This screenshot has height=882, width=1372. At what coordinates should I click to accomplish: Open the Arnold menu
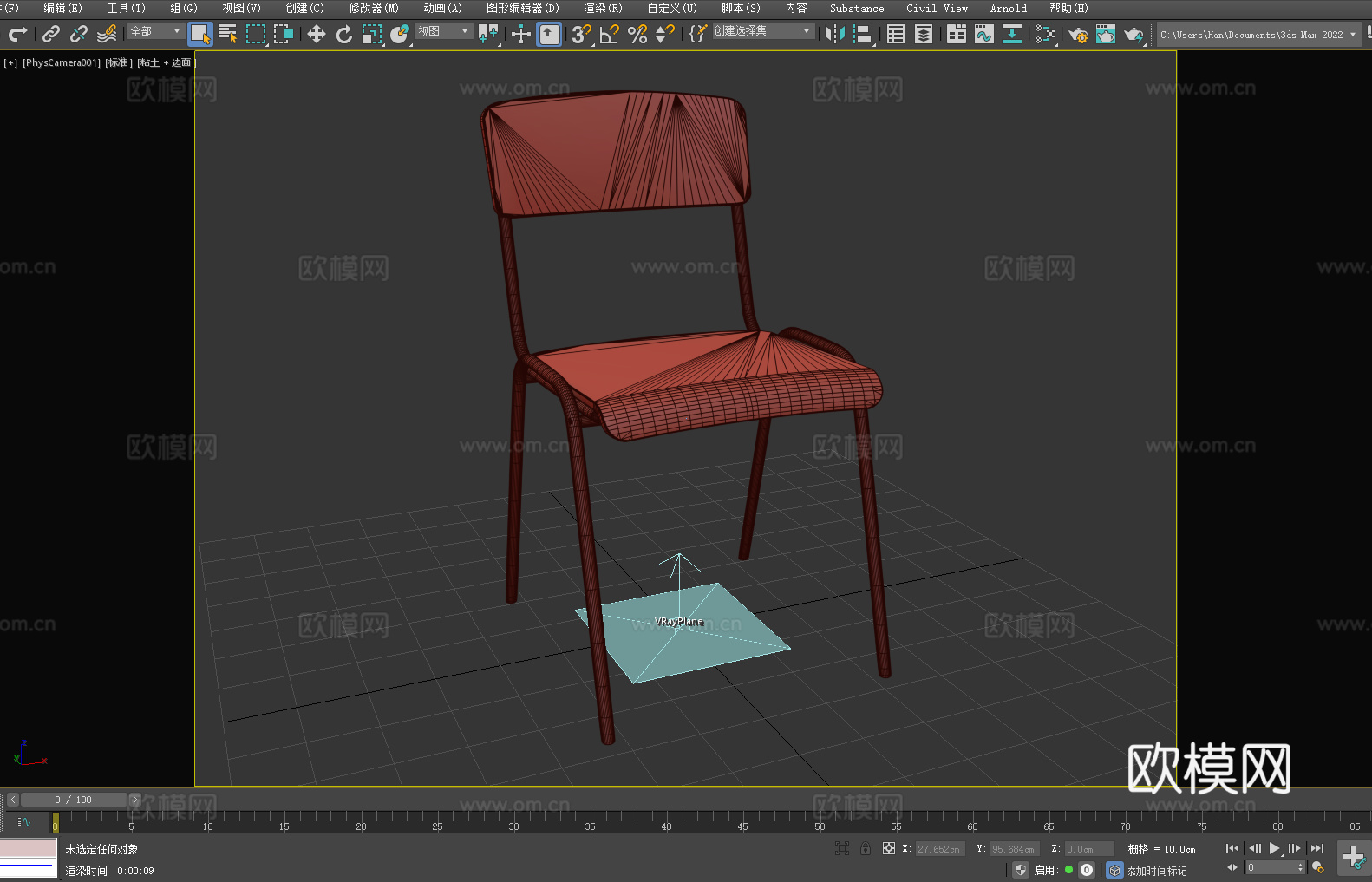tap(1009, 8)
